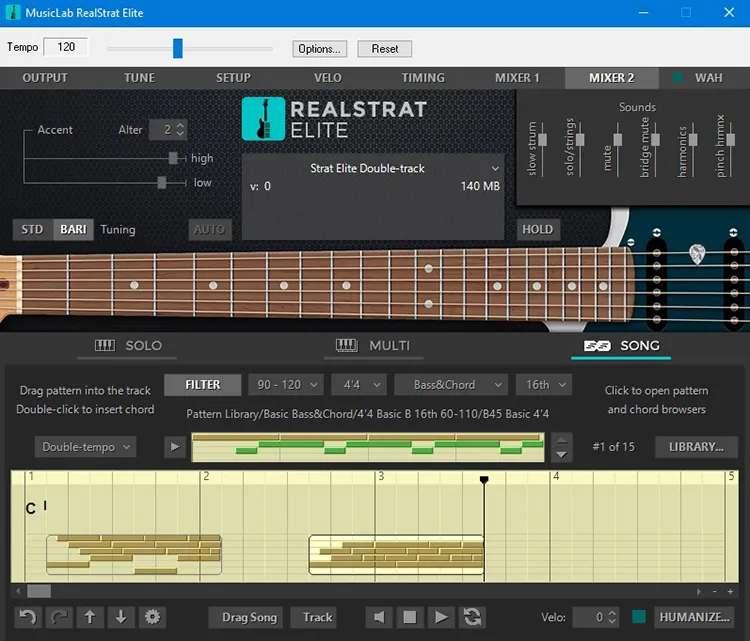The image size is (750, 641).
Task: Click the down arrow icon in bottom toolbar
Action: pyautogui.click(x=121, y=617)
